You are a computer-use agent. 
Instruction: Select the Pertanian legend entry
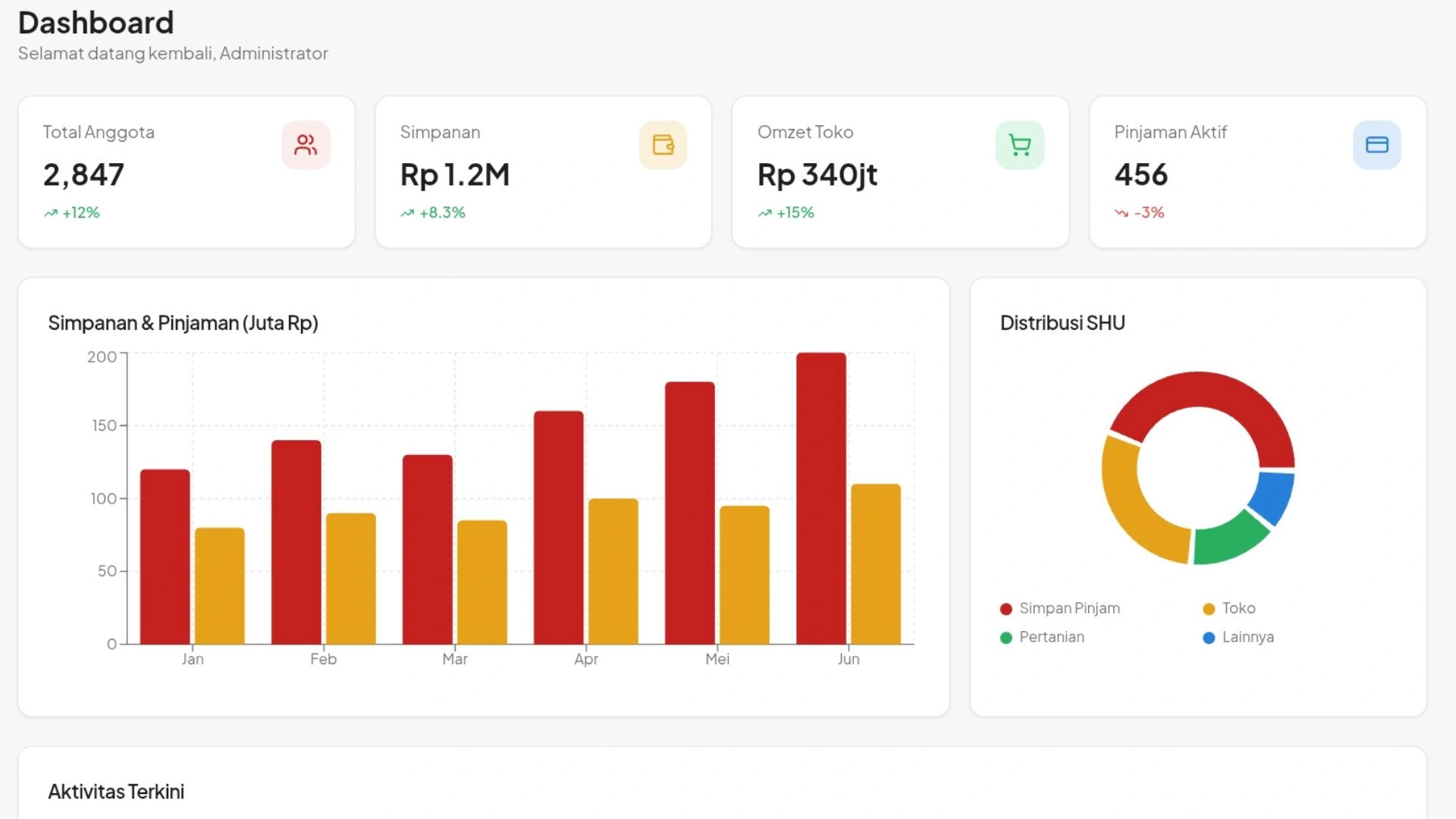click(x=1051, y=637)
